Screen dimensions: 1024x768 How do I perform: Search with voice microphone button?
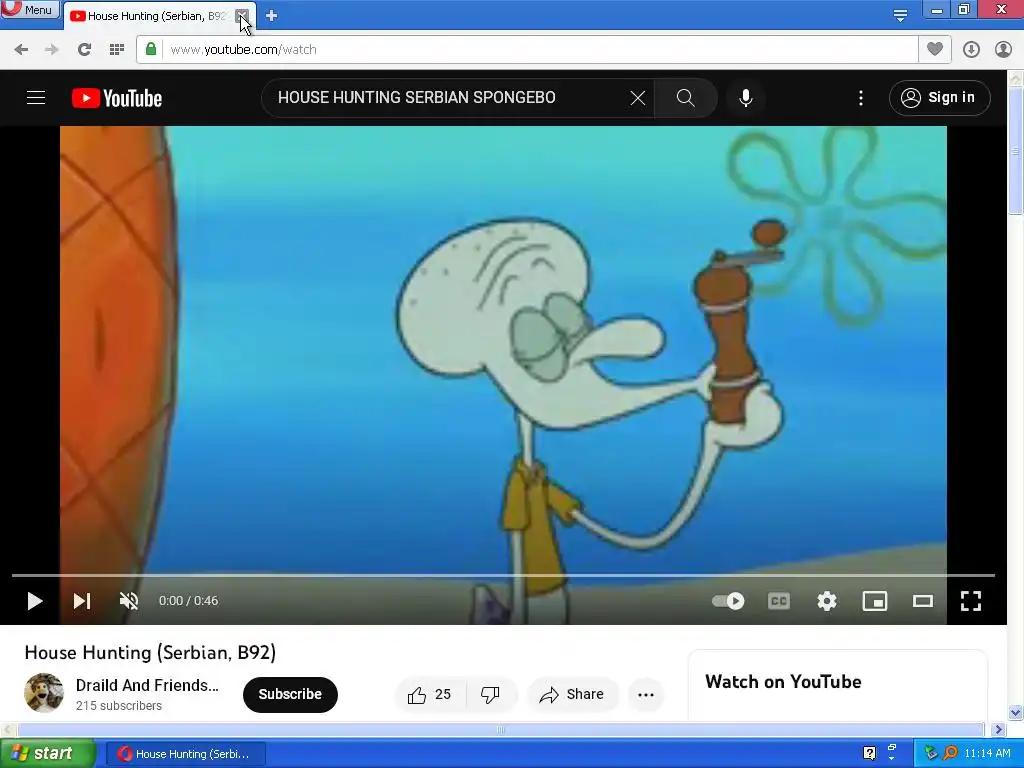click(x=746, y=98)
